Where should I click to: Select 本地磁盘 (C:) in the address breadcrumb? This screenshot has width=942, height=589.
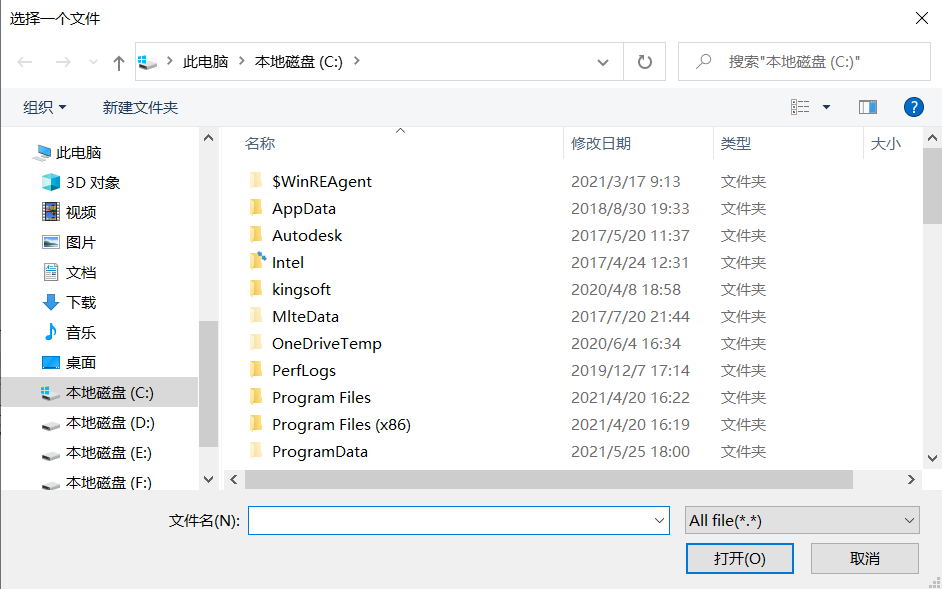click(x=299, y=61)
